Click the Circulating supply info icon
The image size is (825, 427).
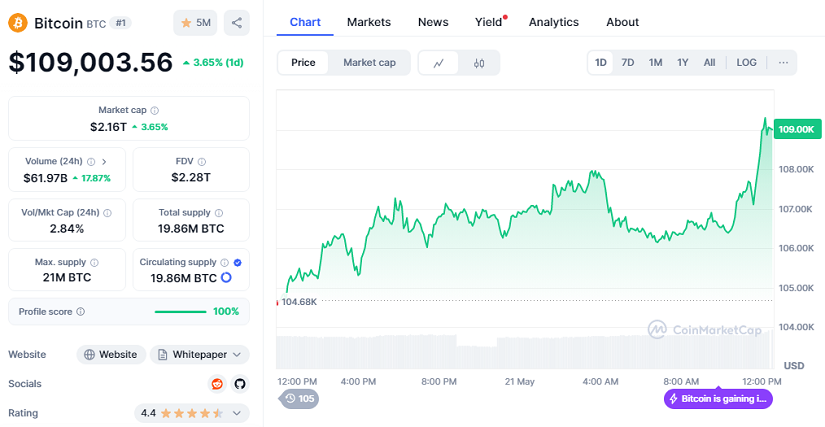(225, 262)
